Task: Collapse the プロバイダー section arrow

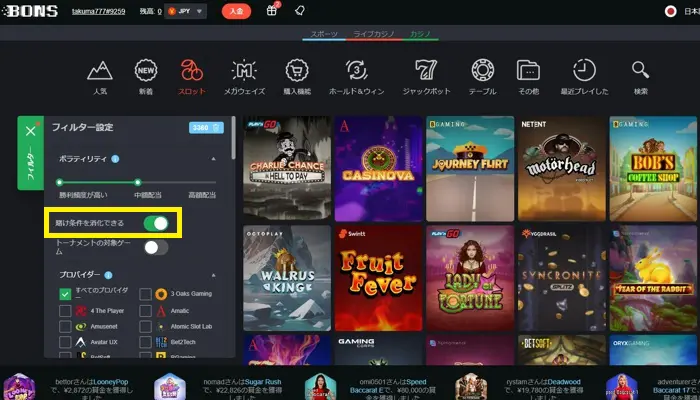Action: [x=212, y=274]
